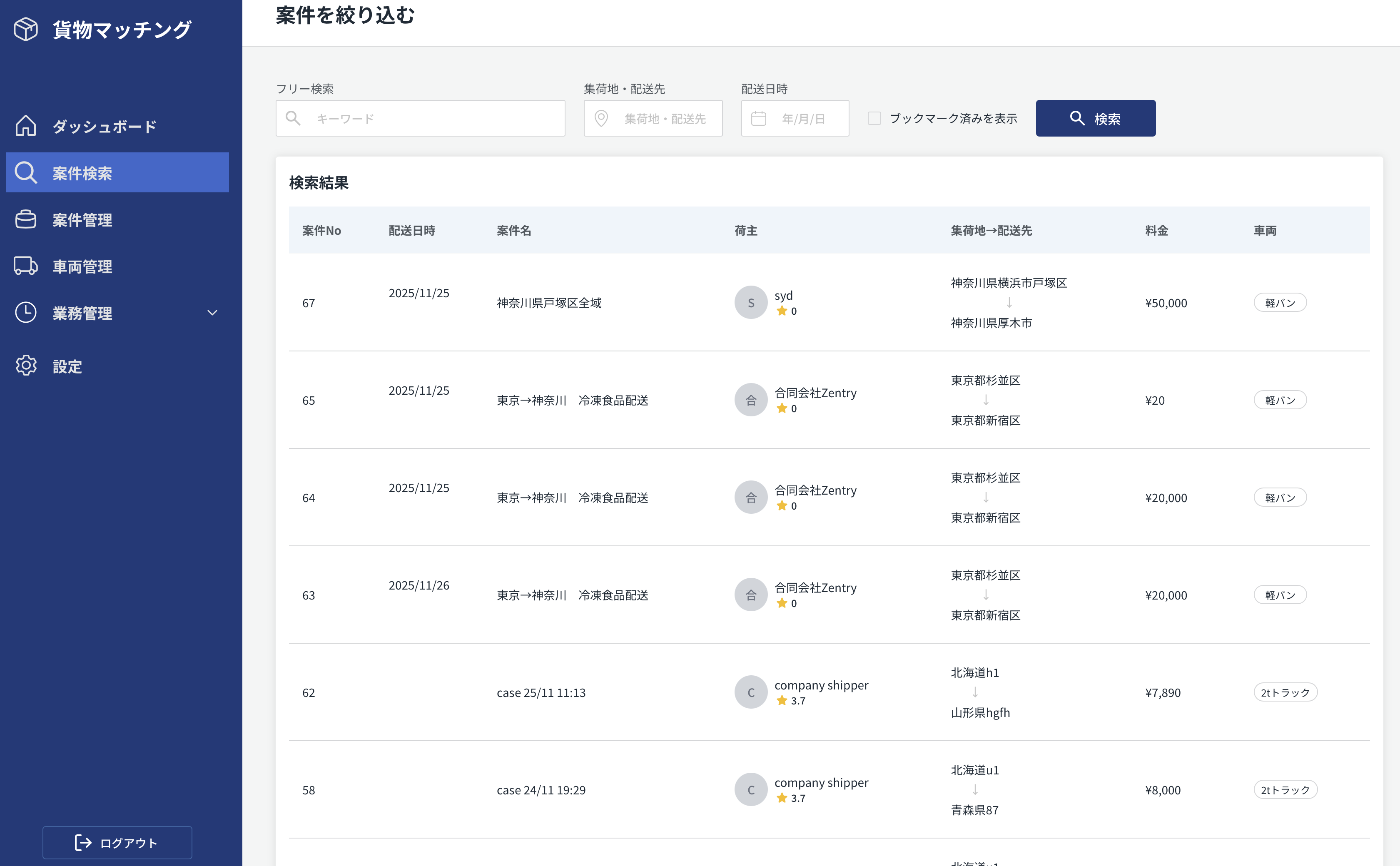Click the syd shipper avatar
The width and height of the screenshot is (1400, 866).
tap(750, 302)
